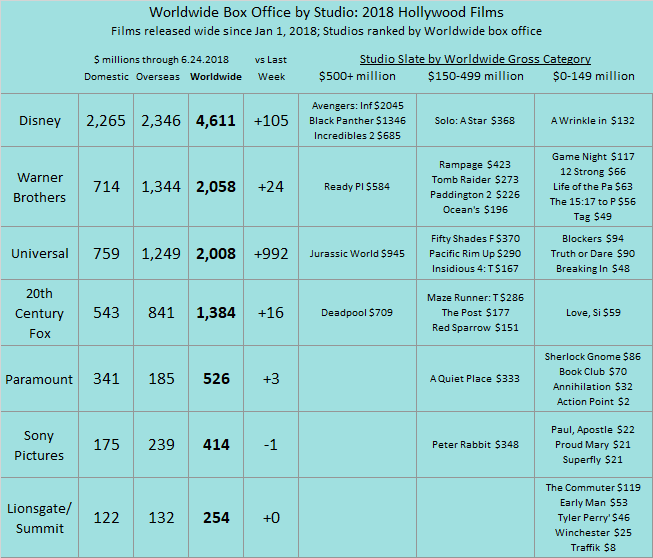
Task: Click Blockers $94 entry
Action: click(x=593, y=238)
